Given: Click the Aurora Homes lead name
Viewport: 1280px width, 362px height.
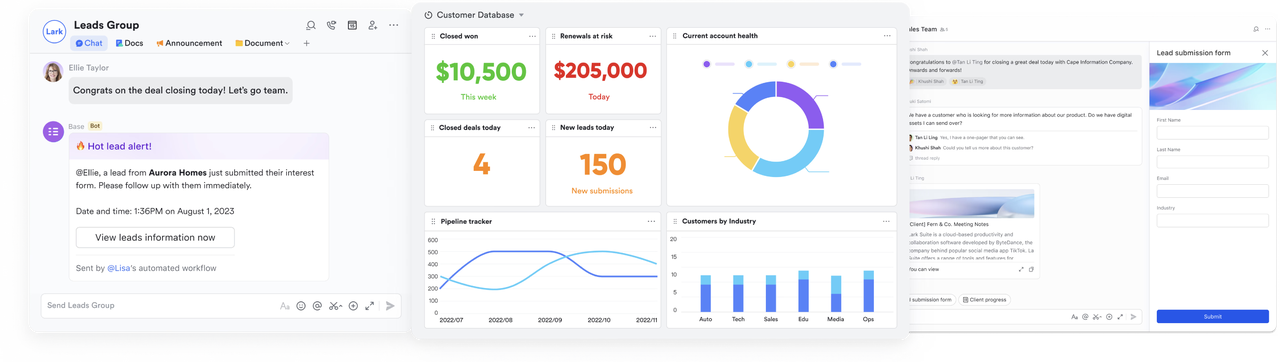Looking at the screenshot, I should click(x=177, y=172).
